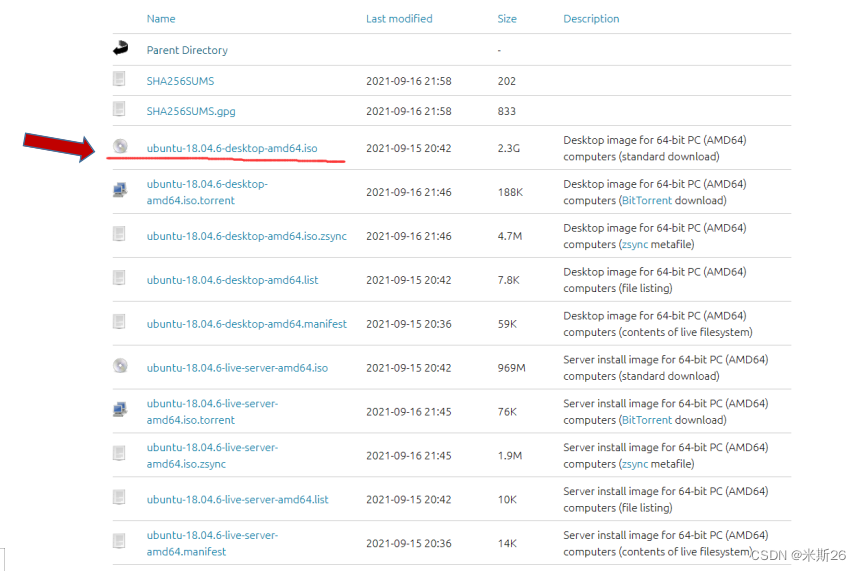Download the live-server-amd64.iso.torrent file
861x571 pixels.
213,412
